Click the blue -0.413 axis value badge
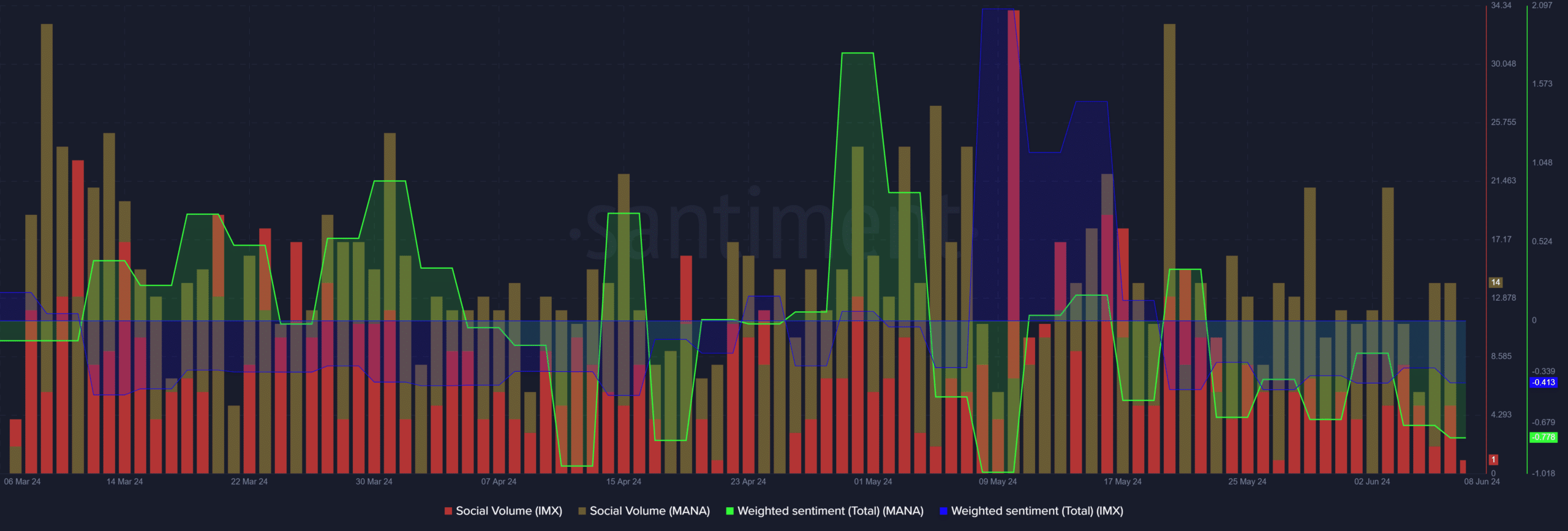The image size is (1568, 531). (1543, 382)
